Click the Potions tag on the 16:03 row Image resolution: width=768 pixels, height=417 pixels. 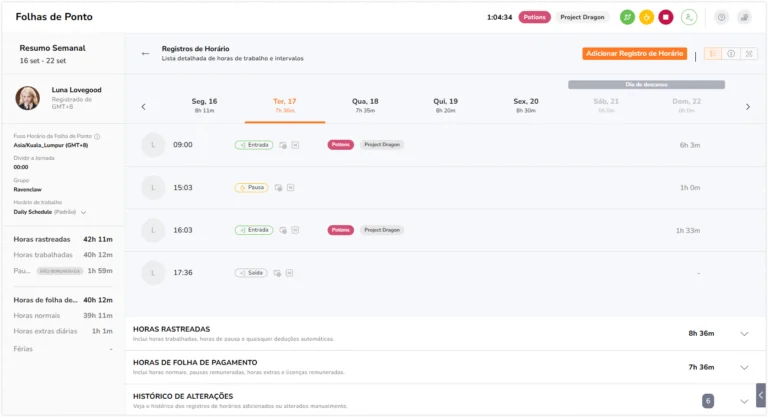[x=340, y=230]
